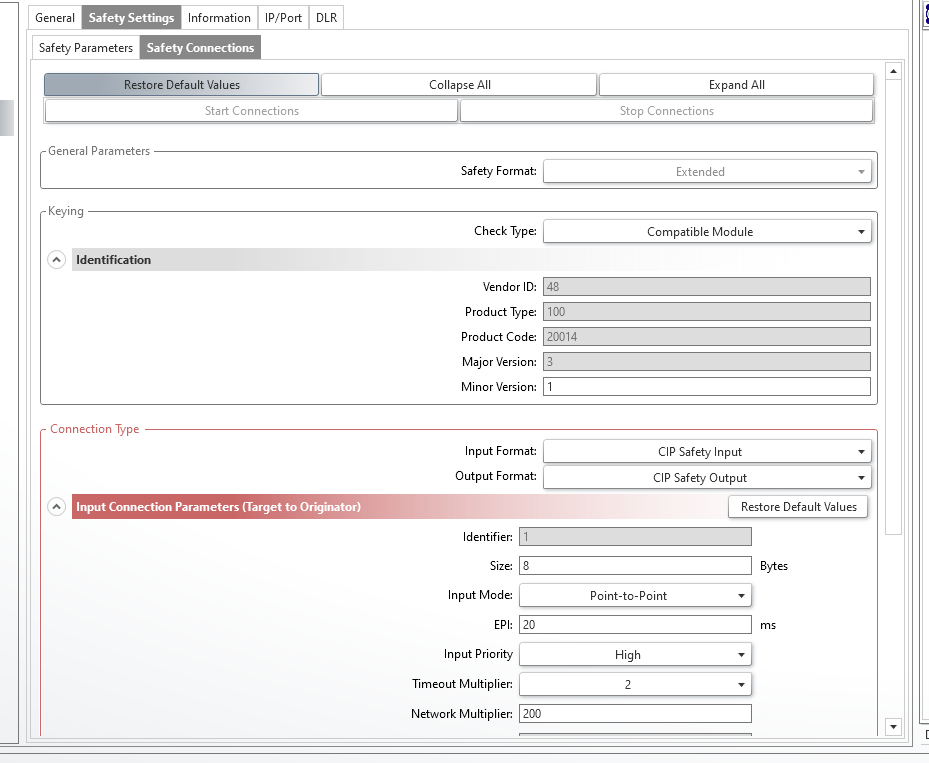The image size is (929, 763).
Task: Click the Start Connections button
Action: (x=251, y=111)
